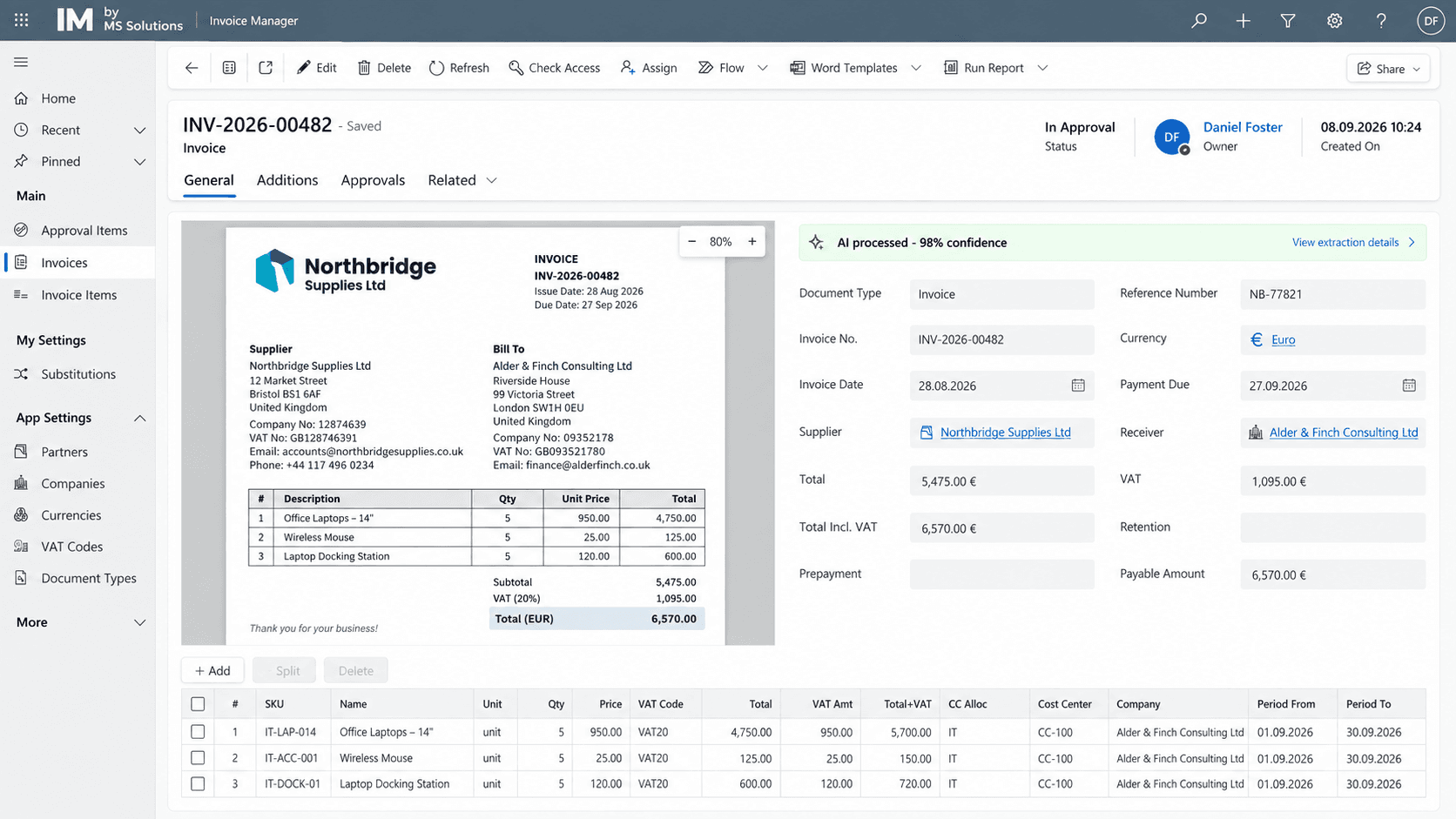Click Delete in the command bar
The width and height of the screenshot is (1456, 819).
(384, 67)
